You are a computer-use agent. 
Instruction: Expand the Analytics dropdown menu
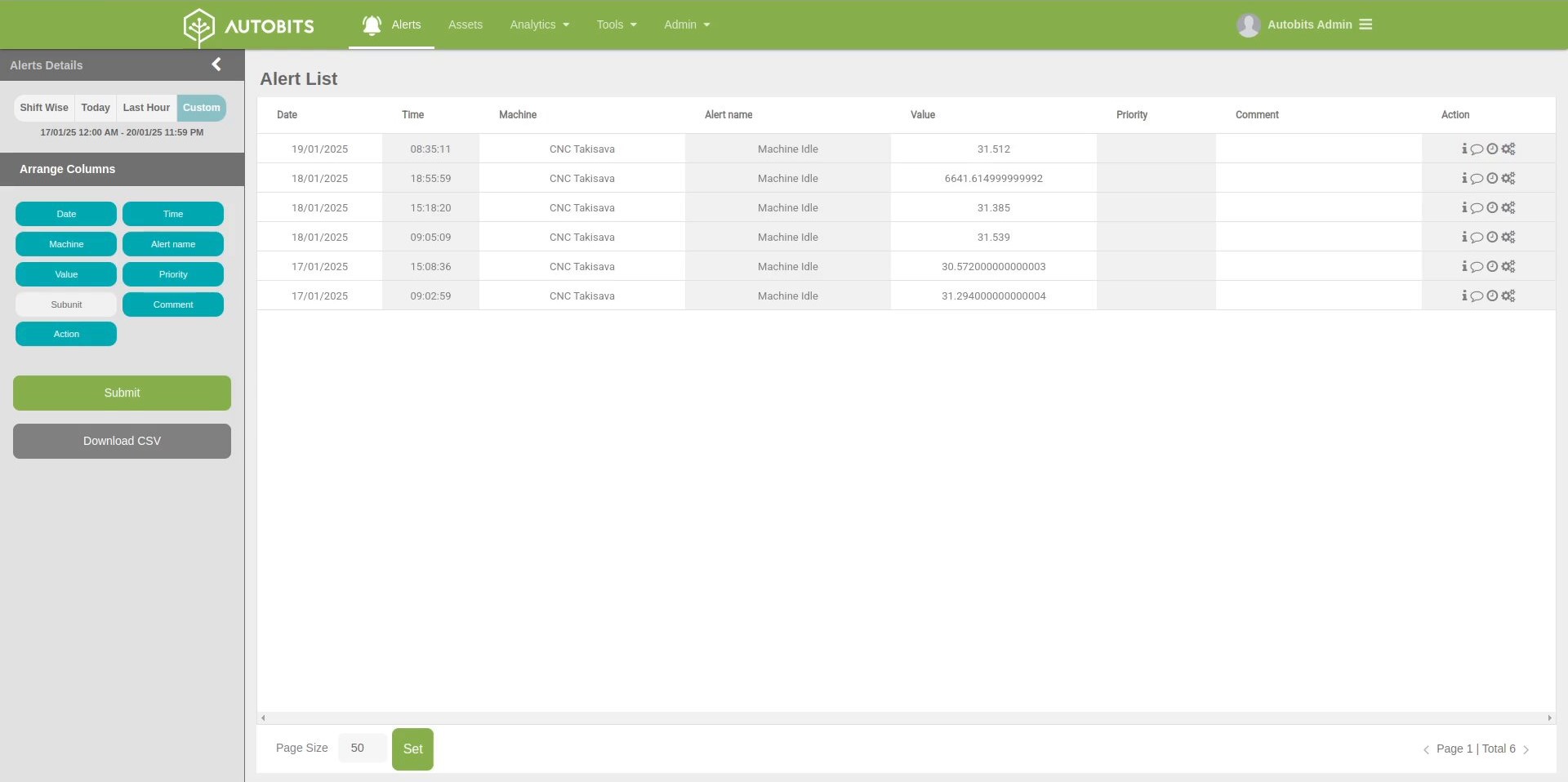pos(539,24)
